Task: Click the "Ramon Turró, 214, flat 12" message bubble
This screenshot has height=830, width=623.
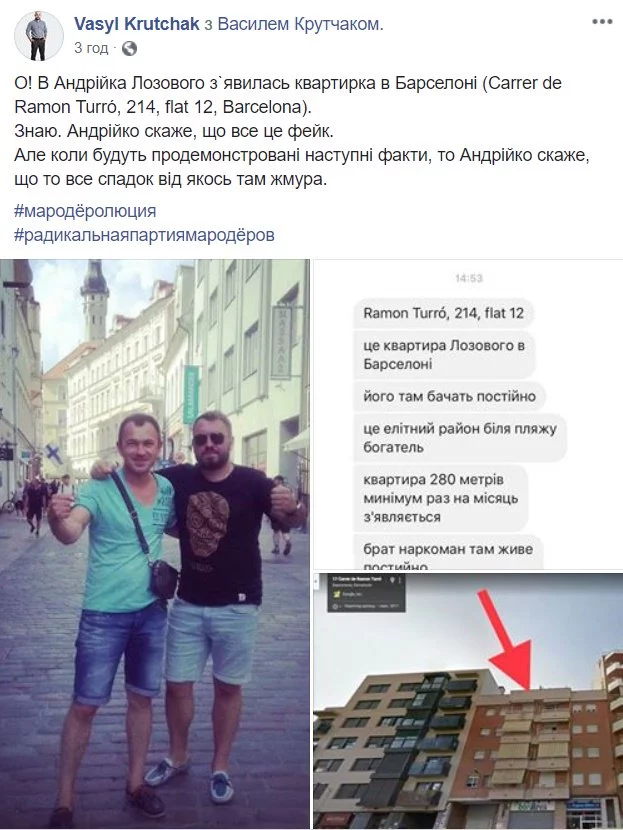Action: [443, 313]
